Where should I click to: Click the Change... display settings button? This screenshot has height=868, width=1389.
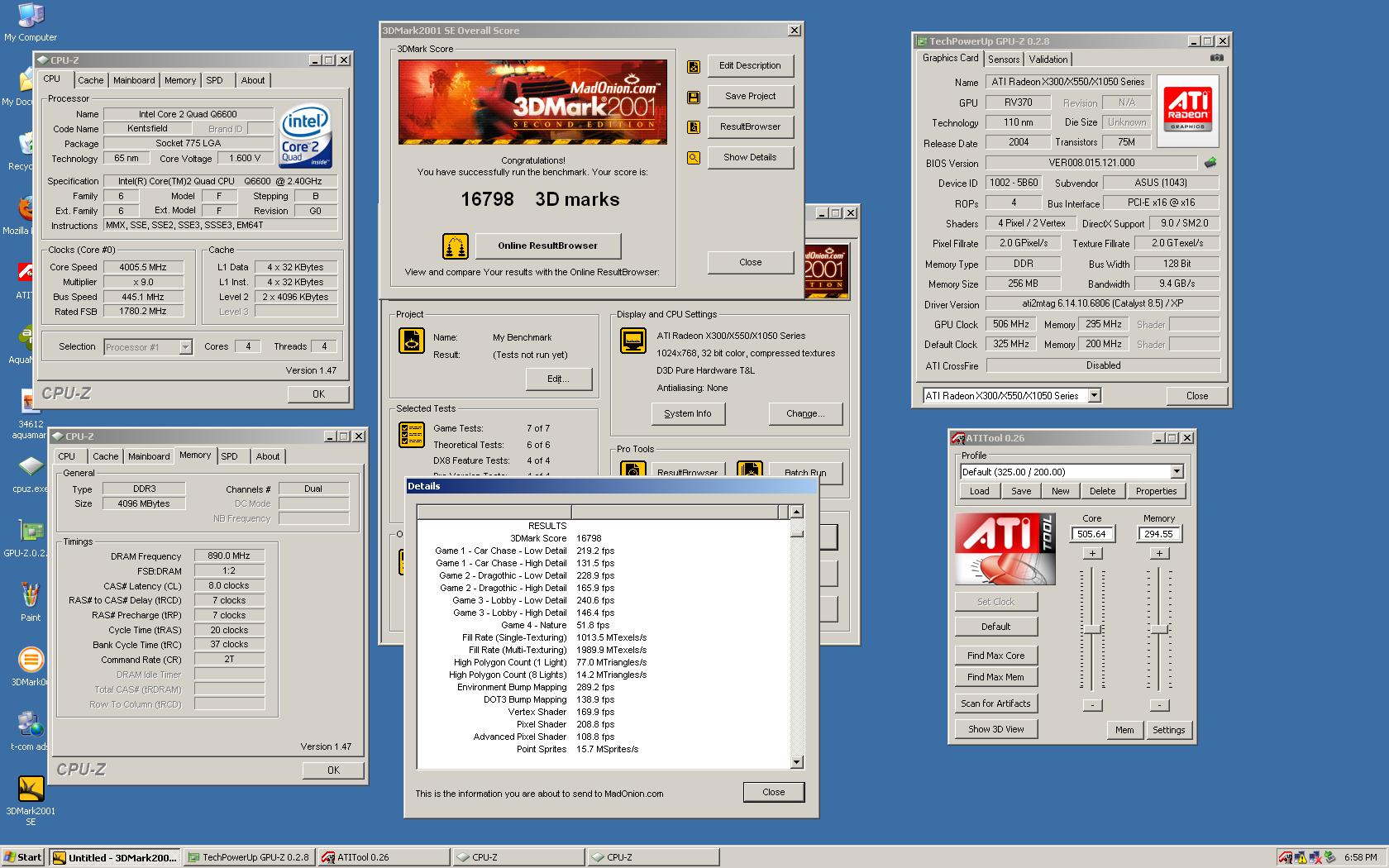(805, 413)
